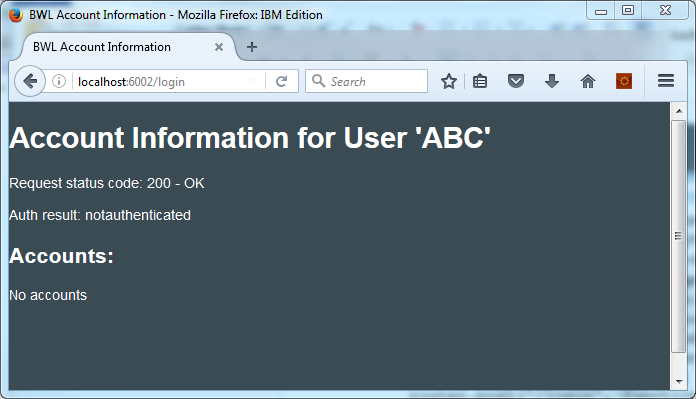
Task: Open the Firefox hamburger menu
Action: (x=666, y=81)
